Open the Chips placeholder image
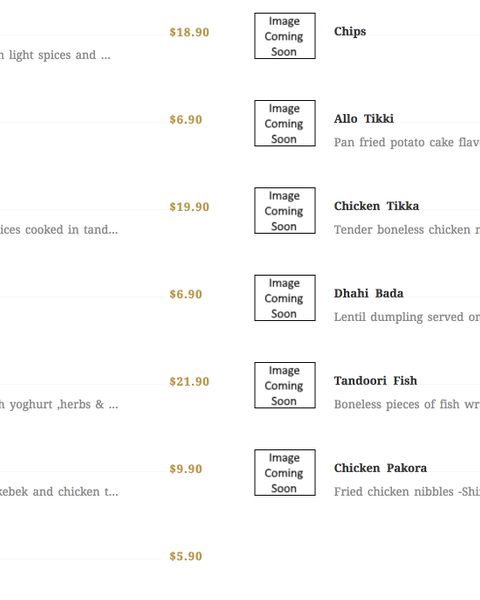This screenshot has width=480, height=600. 285,36
